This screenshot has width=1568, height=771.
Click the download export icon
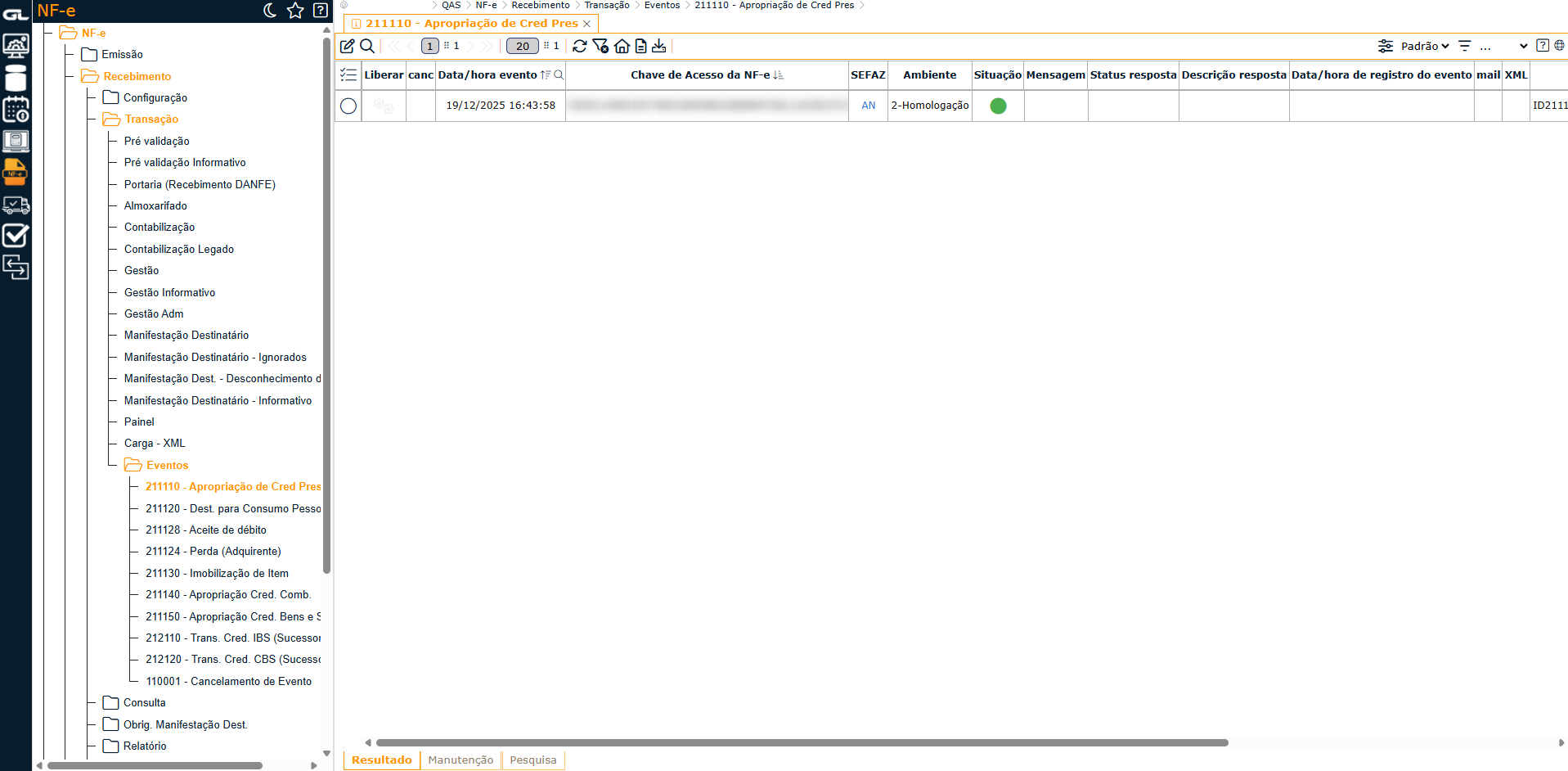coord(659,46)
